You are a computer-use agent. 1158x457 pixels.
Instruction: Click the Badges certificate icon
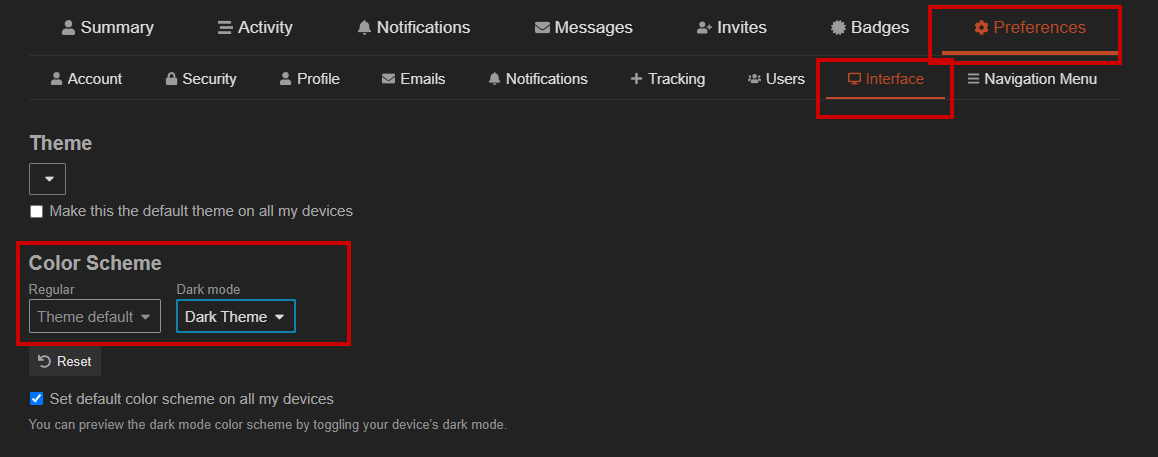pos(838,28)
